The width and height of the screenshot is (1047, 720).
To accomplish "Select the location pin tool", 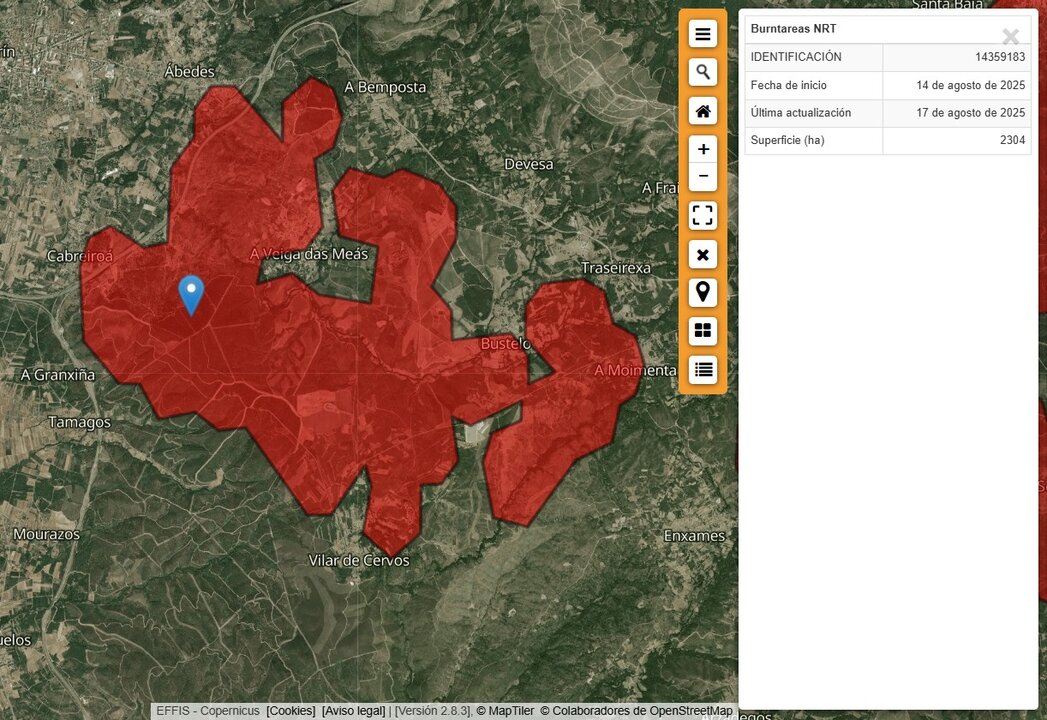I will tap(702, 292).
